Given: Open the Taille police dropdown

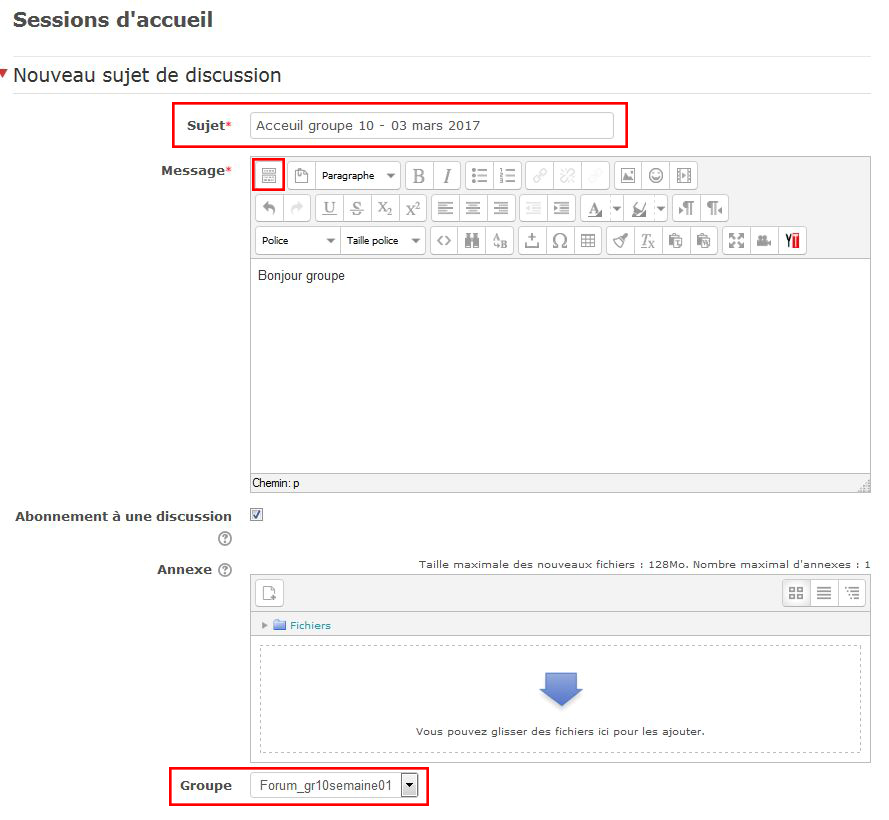Looking at the screenshot, I should [383, 241].
